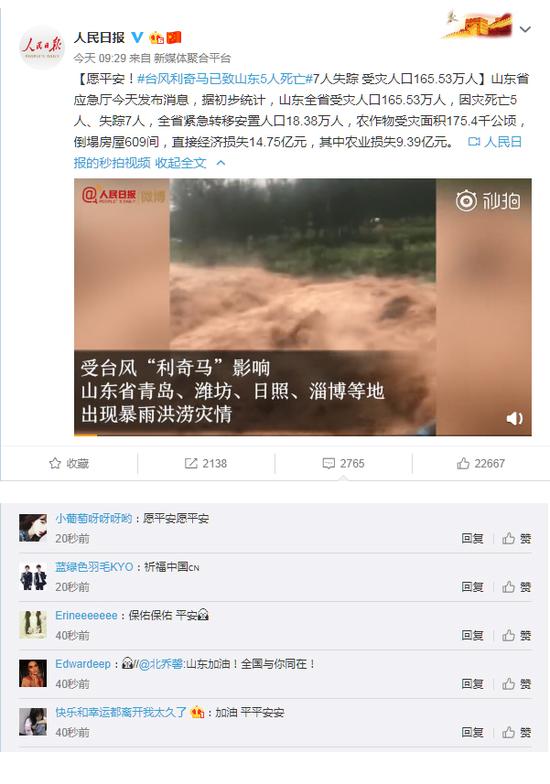Like the comment by 快乐和幸运都离开我太久了
The image size is (550, 784).
tap(516, 732)
